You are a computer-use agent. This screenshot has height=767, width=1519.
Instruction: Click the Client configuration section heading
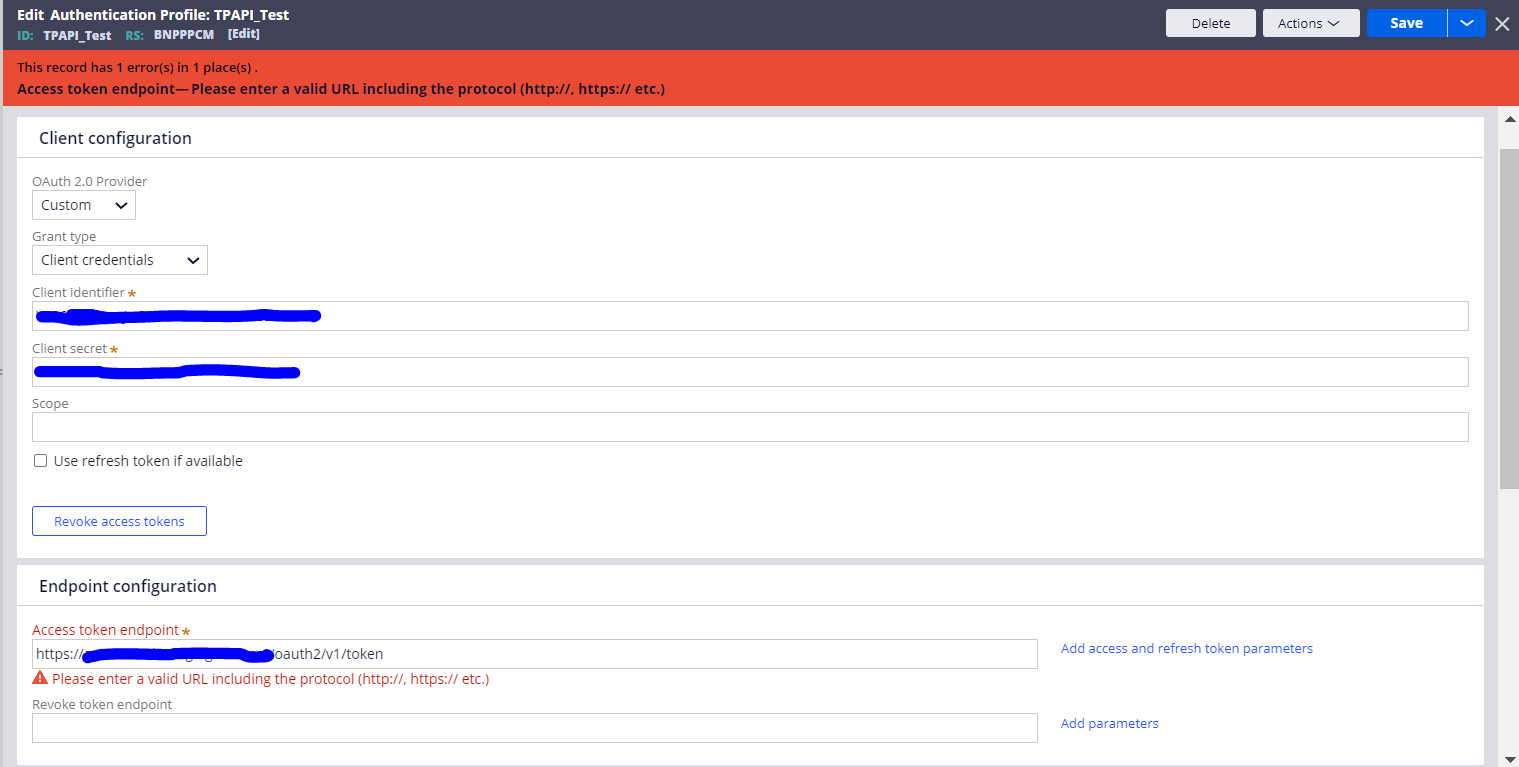115,138
